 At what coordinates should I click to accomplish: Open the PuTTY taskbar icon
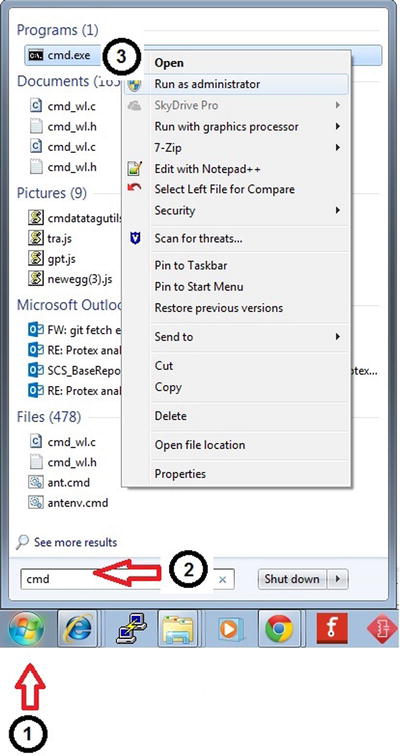[x=133, y=629]
